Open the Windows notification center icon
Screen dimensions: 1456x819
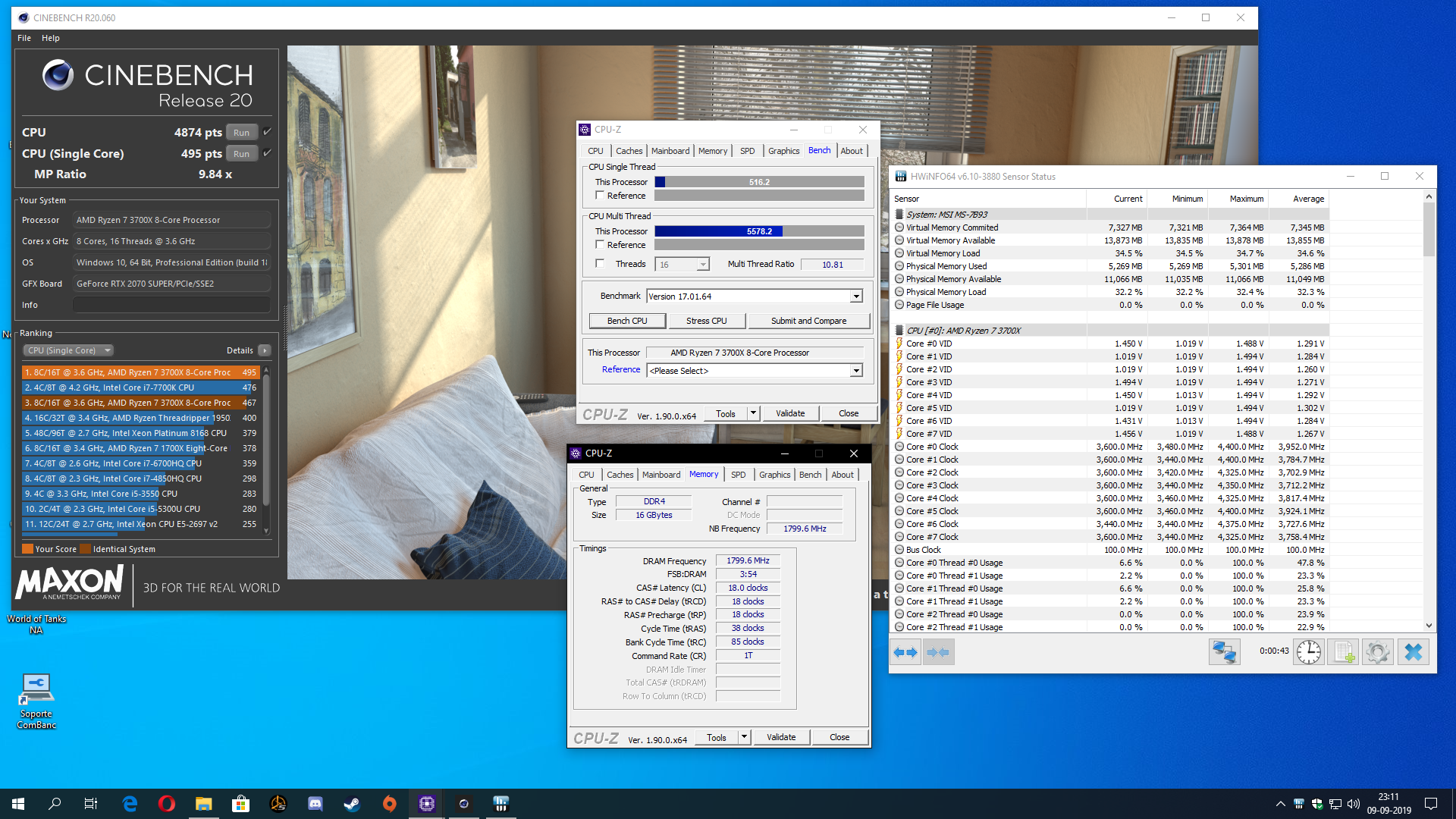[x=1431, y=804]
